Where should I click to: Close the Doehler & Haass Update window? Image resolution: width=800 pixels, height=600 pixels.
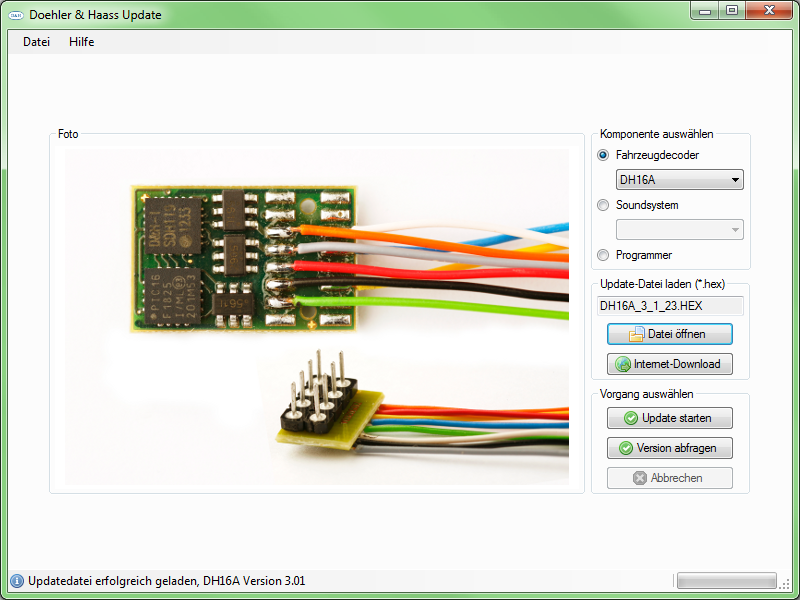click(769, 11)
